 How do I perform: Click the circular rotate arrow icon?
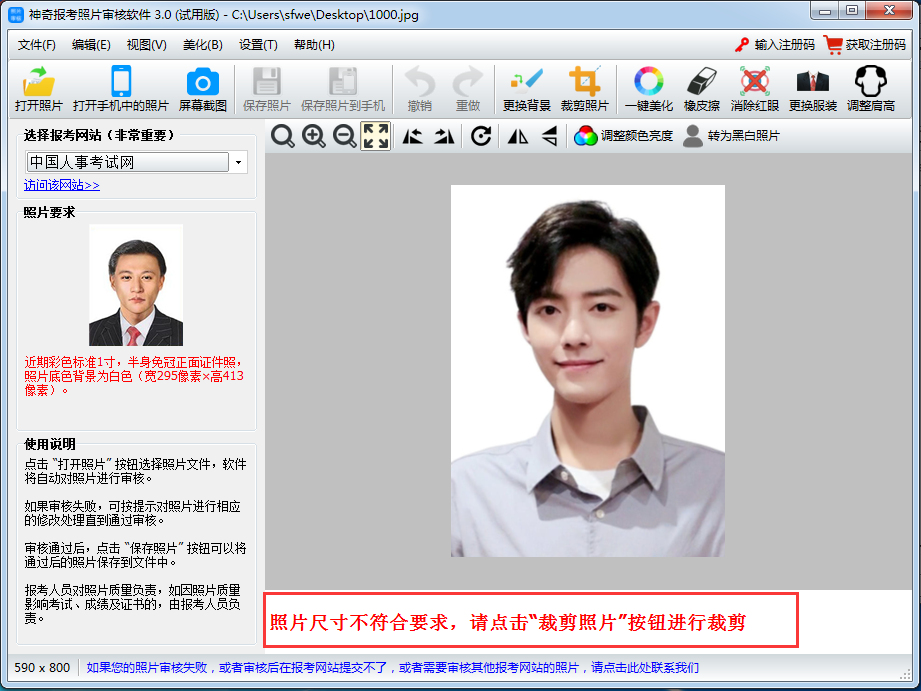point(480,136)
